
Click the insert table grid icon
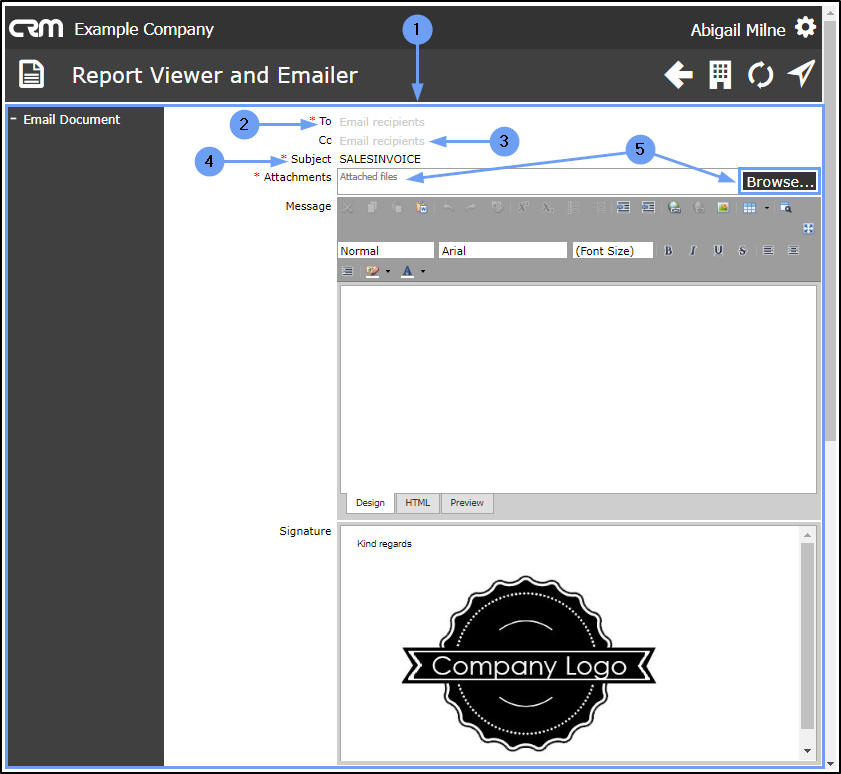749,208
